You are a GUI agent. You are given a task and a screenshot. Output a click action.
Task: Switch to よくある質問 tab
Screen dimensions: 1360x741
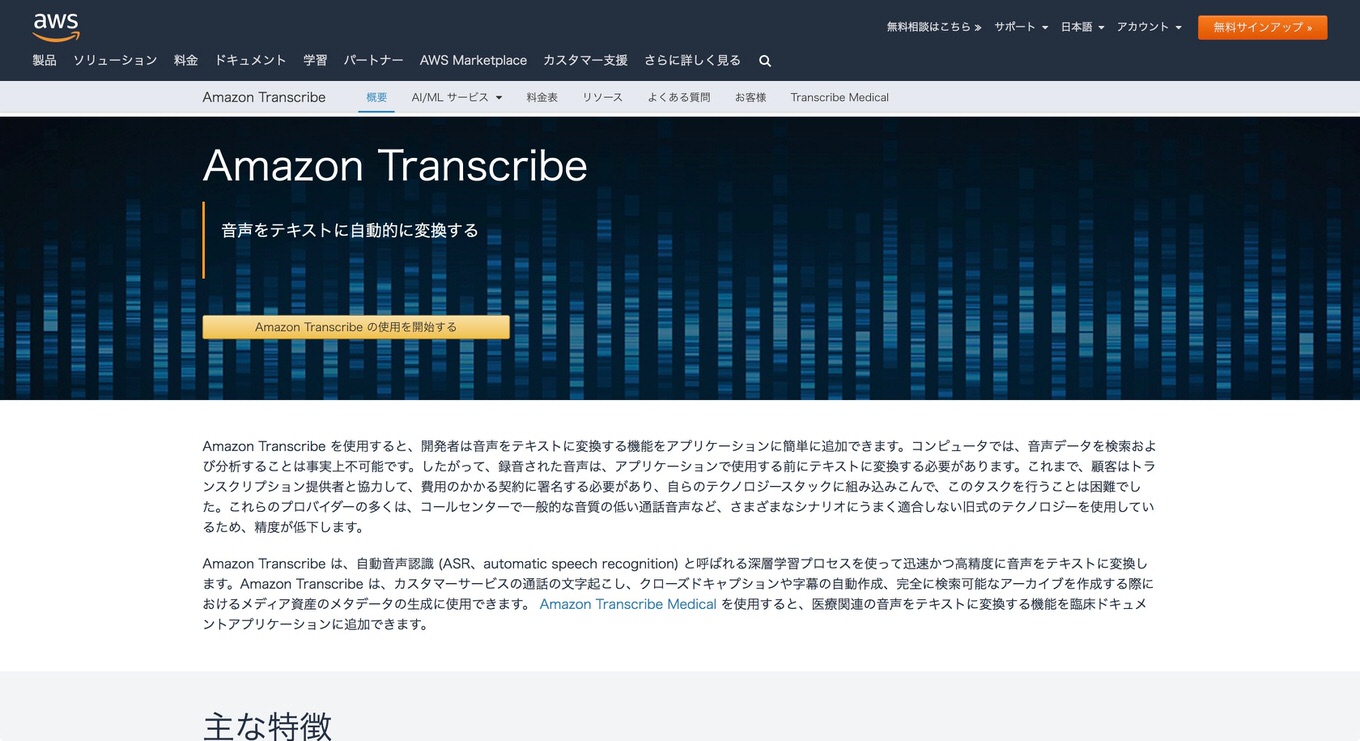(678, 97)
